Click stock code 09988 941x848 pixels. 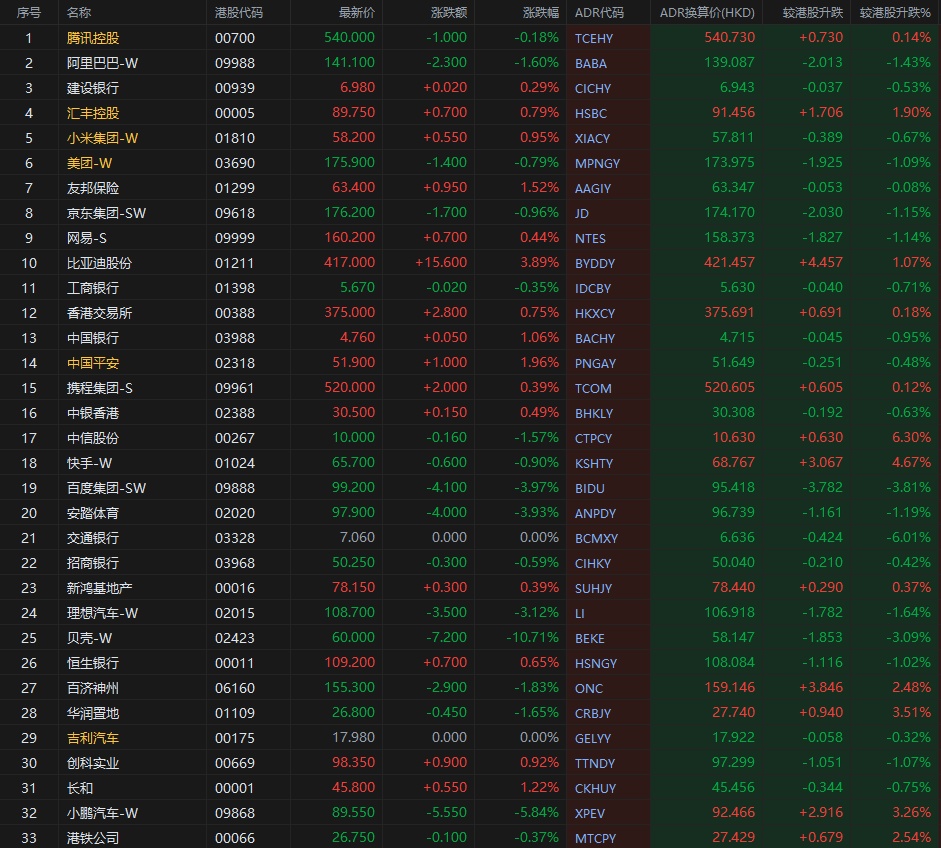click(x=235, y=64)
